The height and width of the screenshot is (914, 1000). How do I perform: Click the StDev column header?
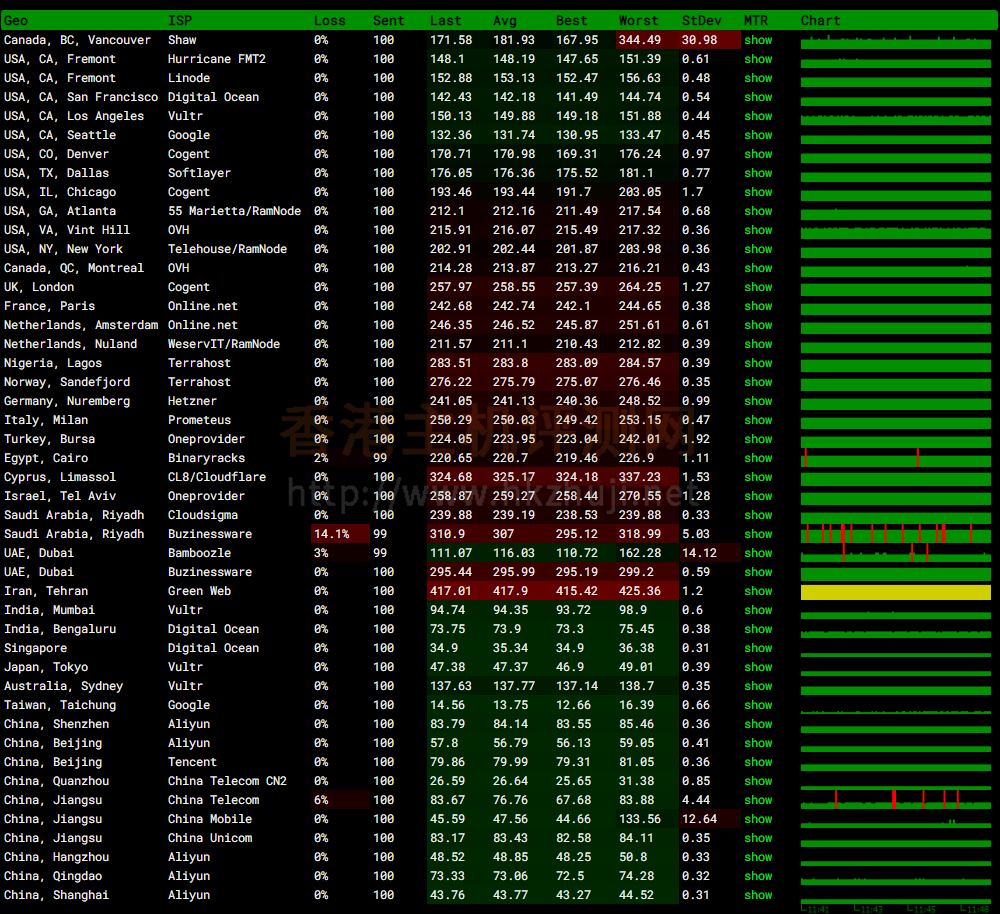tap(702, 20)
